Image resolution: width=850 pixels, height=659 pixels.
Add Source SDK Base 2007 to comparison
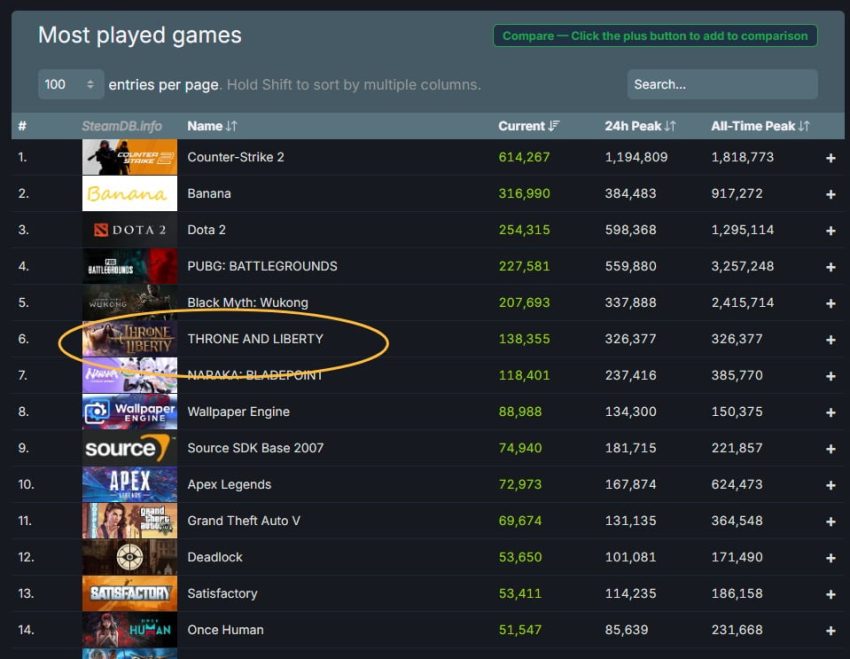(830, 449)
